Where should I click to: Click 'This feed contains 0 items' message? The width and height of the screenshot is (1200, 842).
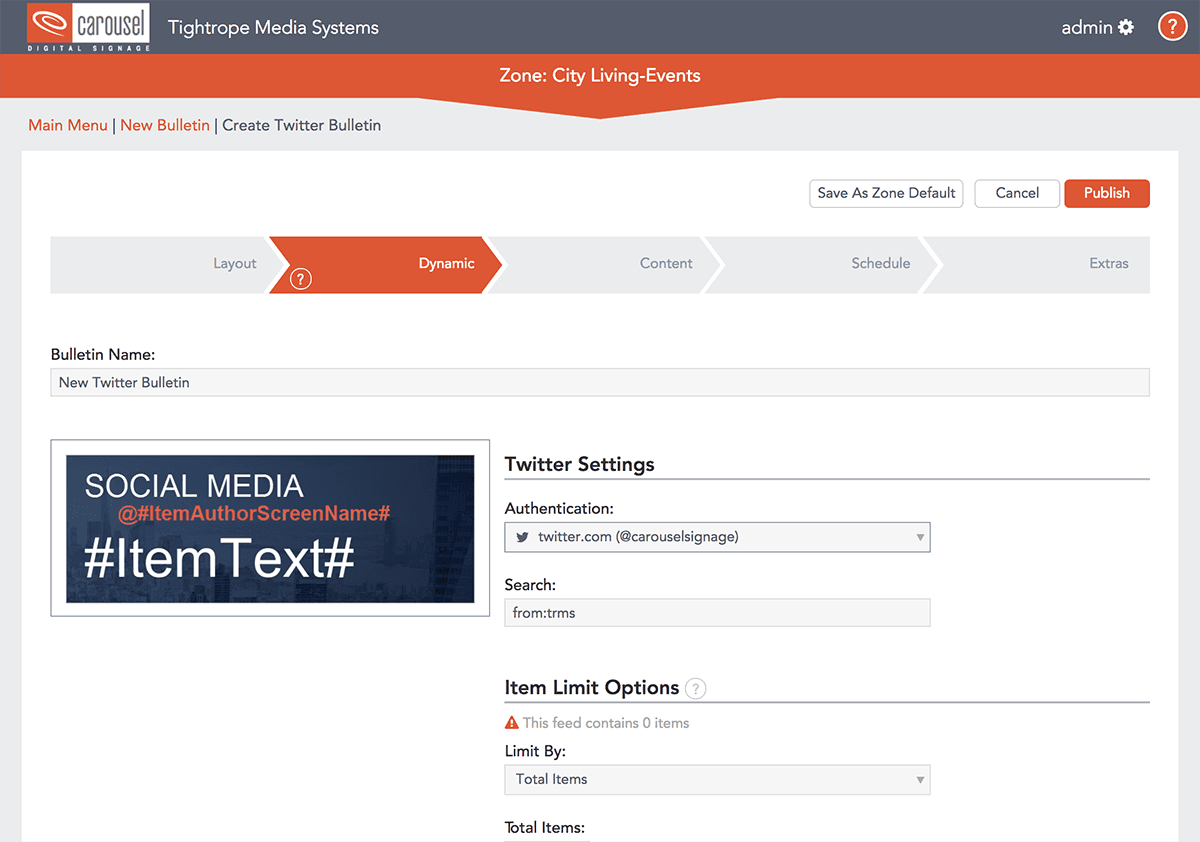click(606, 722)
